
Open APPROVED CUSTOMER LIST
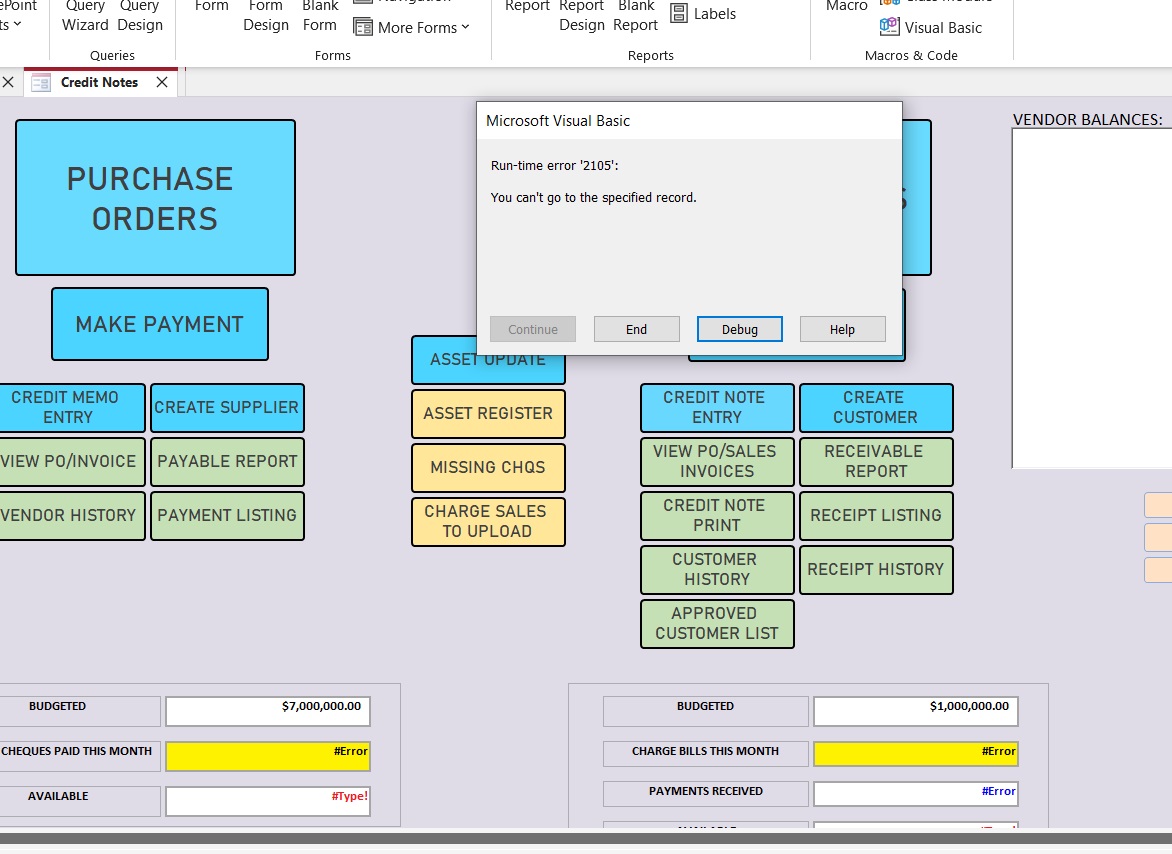coord(718,623)
